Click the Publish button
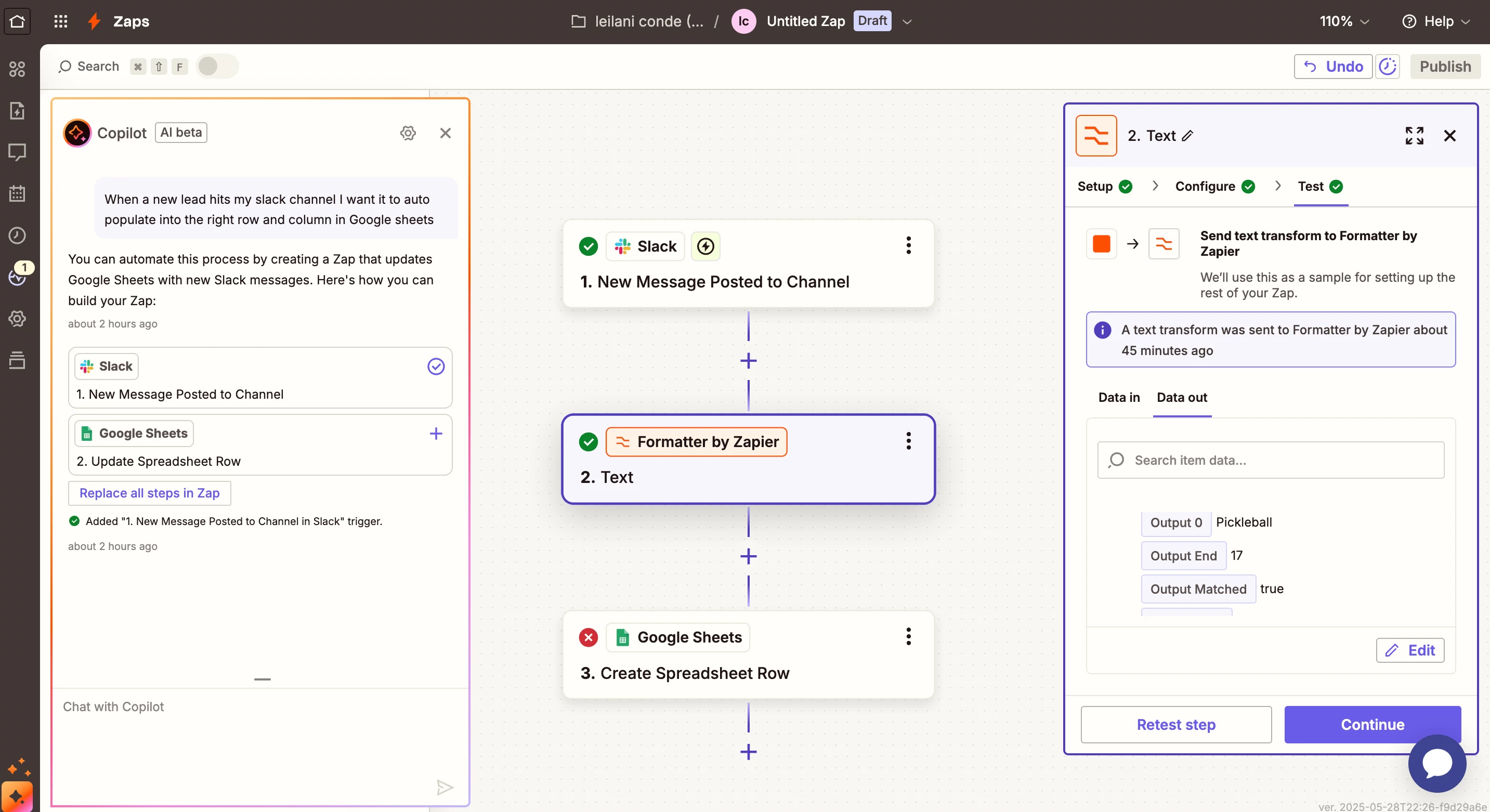 tap(1445, 67)
